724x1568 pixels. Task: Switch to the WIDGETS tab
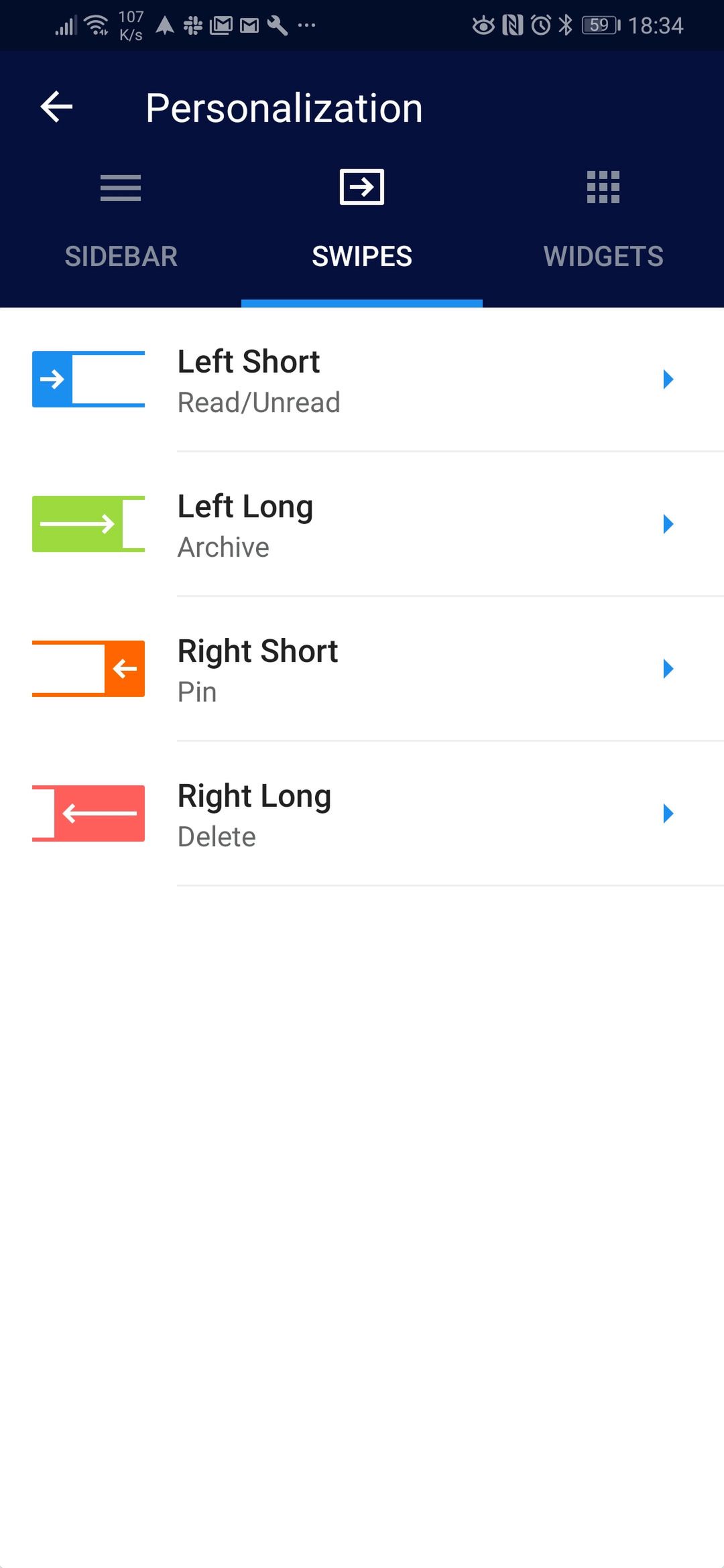tap(603, 257)
